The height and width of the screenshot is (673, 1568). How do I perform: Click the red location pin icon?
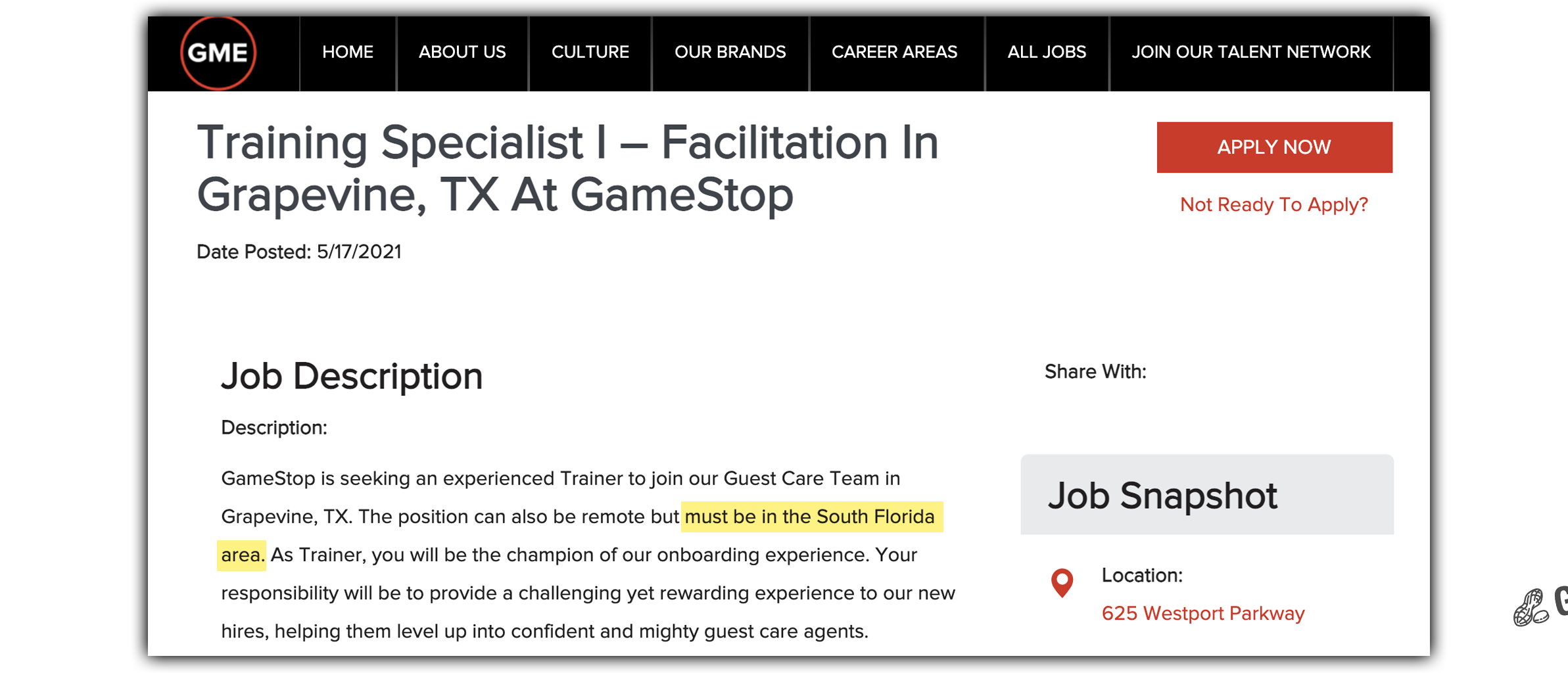tap(1062, 583)
